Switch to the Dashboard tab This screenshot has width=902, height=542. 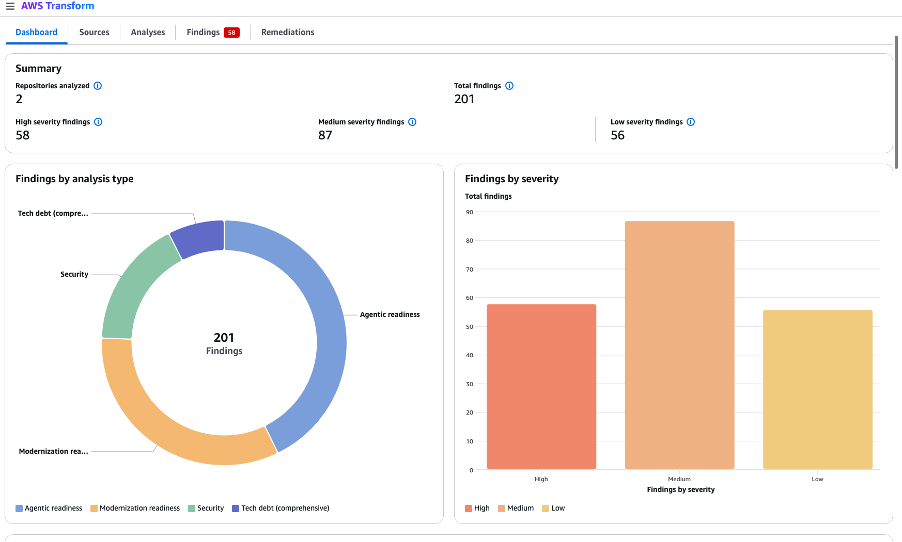(36, 32)
